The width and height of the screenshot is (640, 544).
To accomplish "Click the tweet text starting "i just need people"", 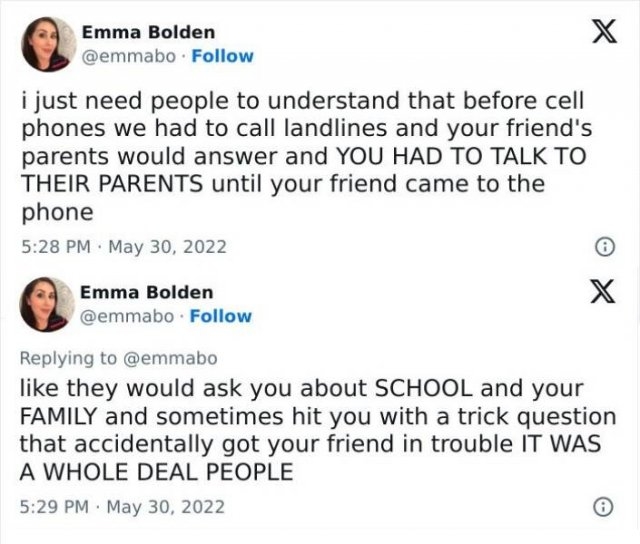I will pyautogui.click(x=300, y=103).
